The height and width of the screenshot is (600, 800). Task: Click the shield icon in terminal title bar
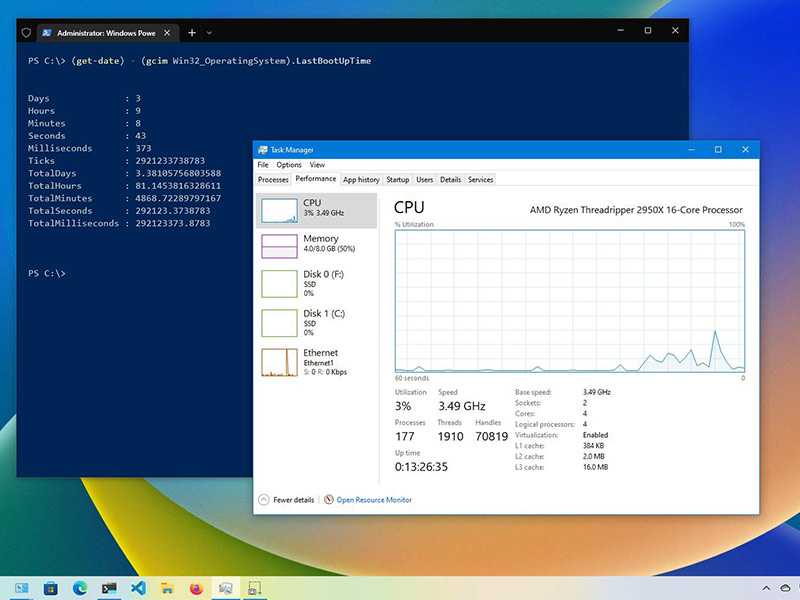tap(26, 33)
